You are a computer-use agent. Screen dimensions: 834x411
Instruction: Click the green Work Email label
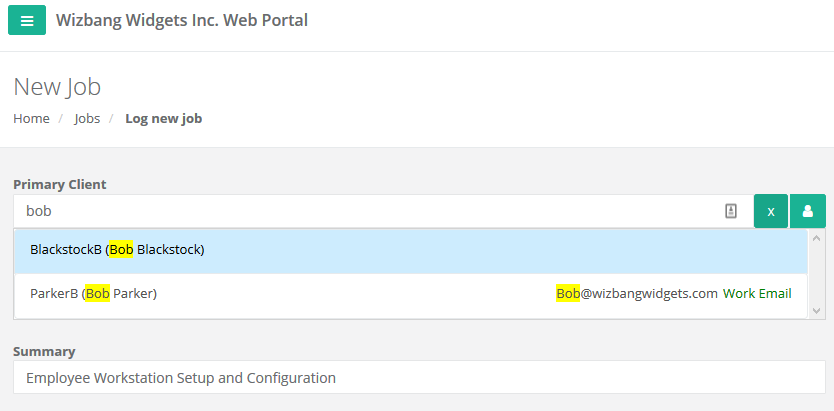[757, 293]
